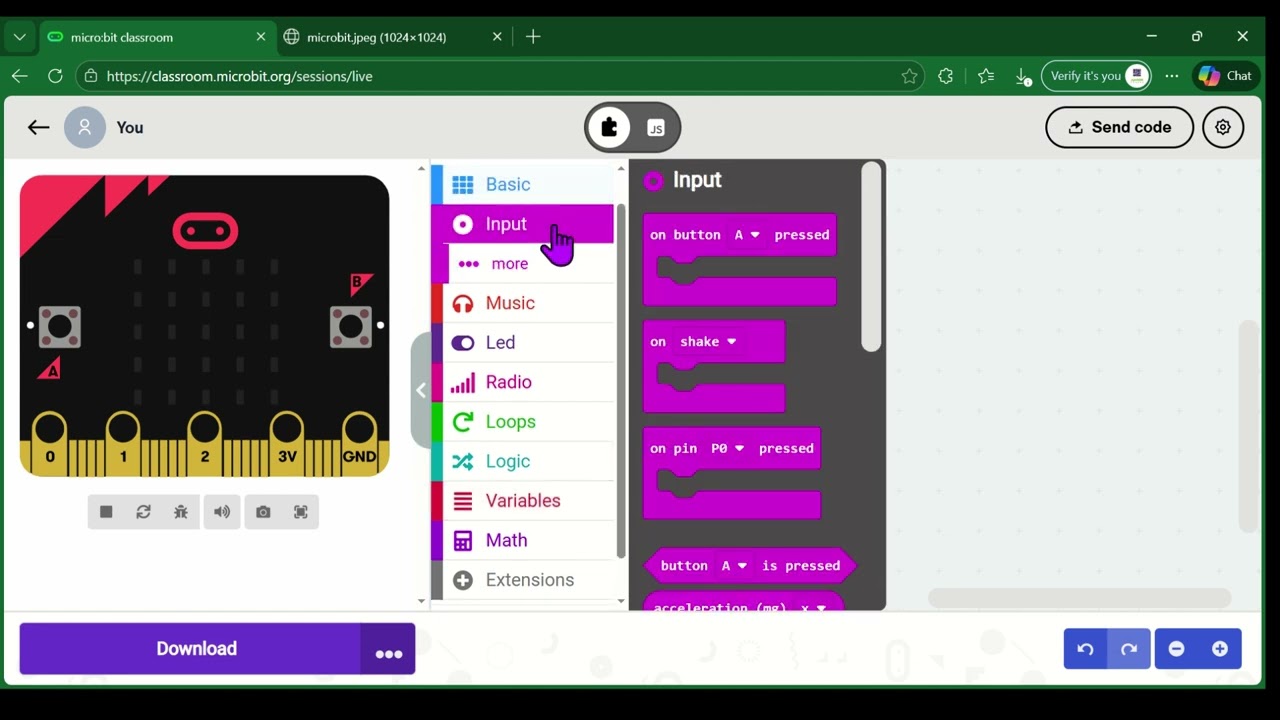This screenshot has height=720, width=1280.
Task: Switch to the microbit.jpeg browser tab
Action: tap(376, 37)
